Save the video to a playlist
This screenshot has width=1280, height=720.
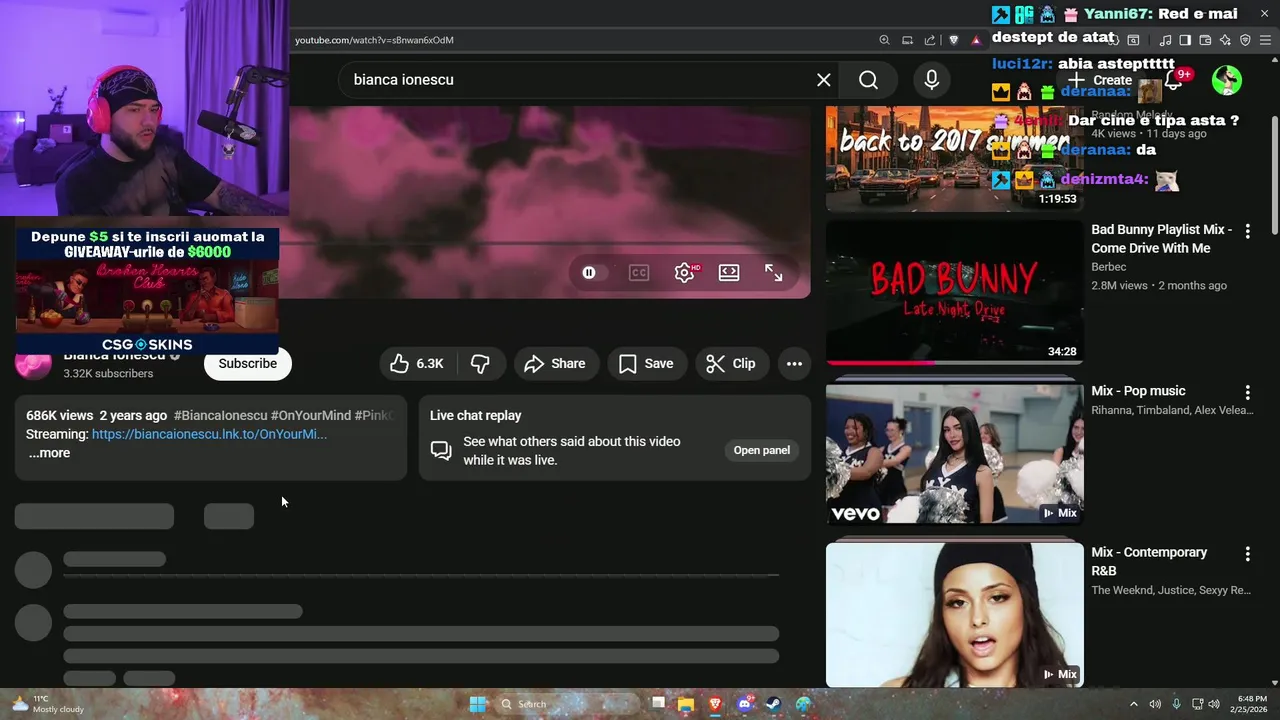[x=647, y=364]
